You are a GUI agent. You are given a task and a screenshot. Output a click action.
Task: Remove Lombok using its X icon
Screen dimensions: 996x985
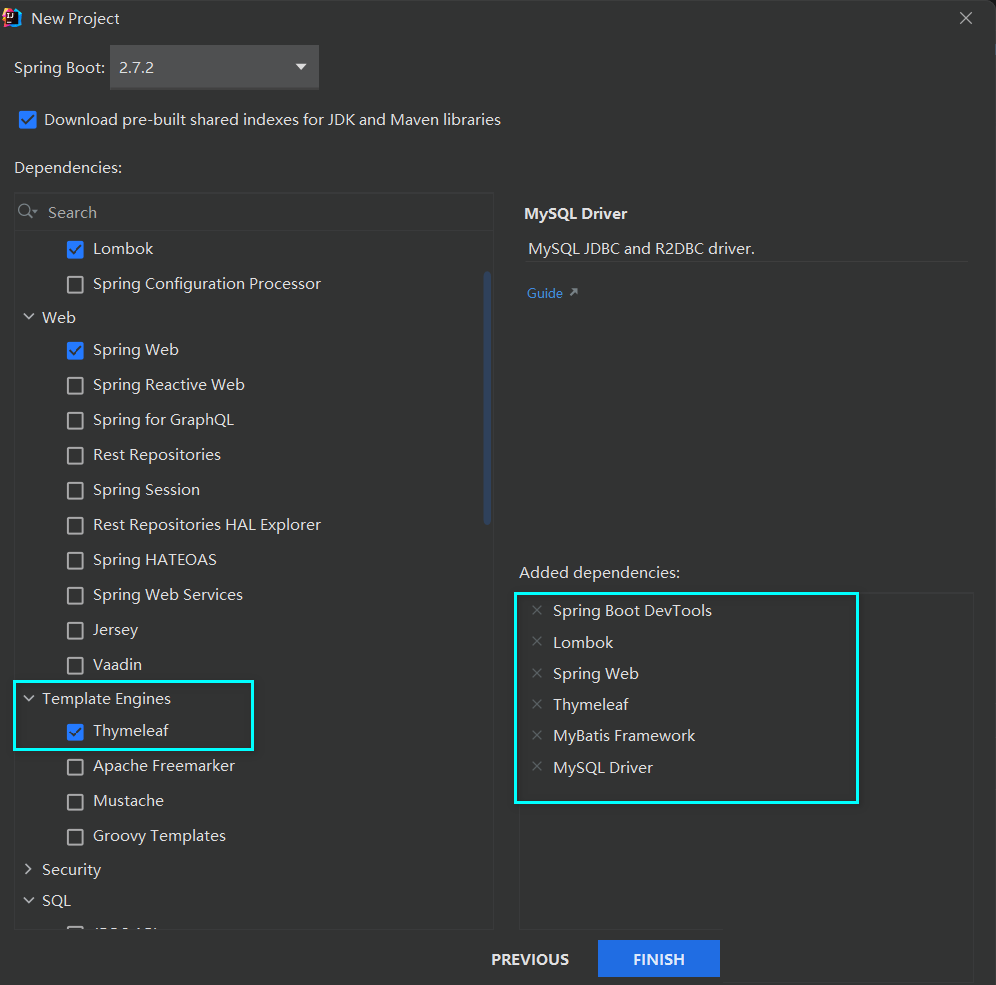click(537, 642)
